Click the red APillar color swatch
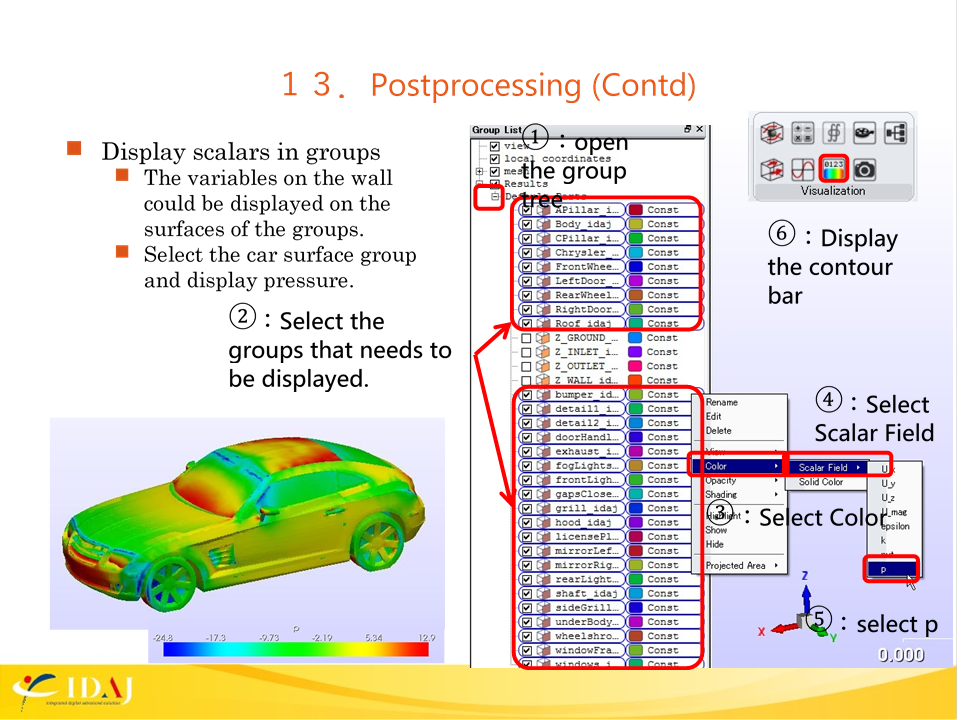The width and height of the screenshot is (961, 720). pyautogui.click(x=636, y=211)
